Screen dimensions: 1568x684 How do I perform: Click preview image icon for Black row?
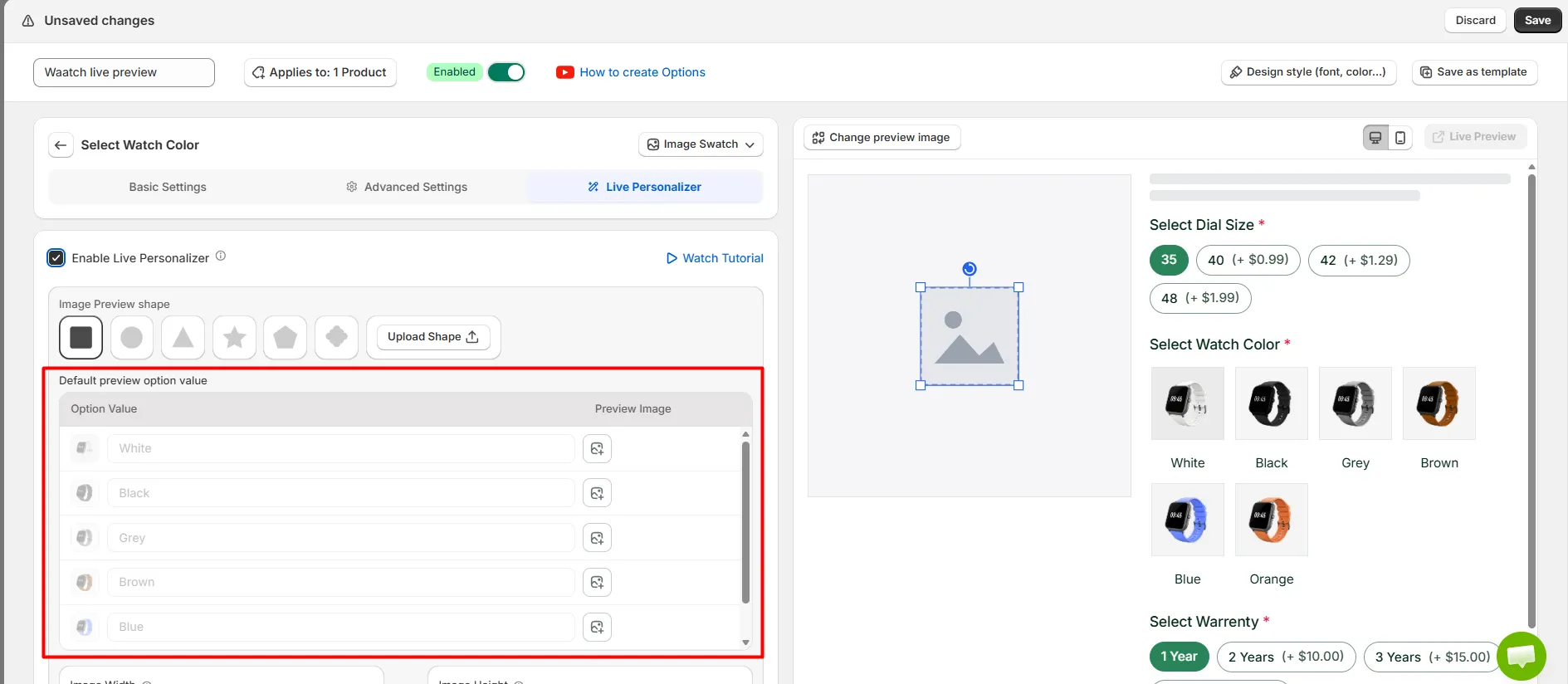(x=597, y=493)
